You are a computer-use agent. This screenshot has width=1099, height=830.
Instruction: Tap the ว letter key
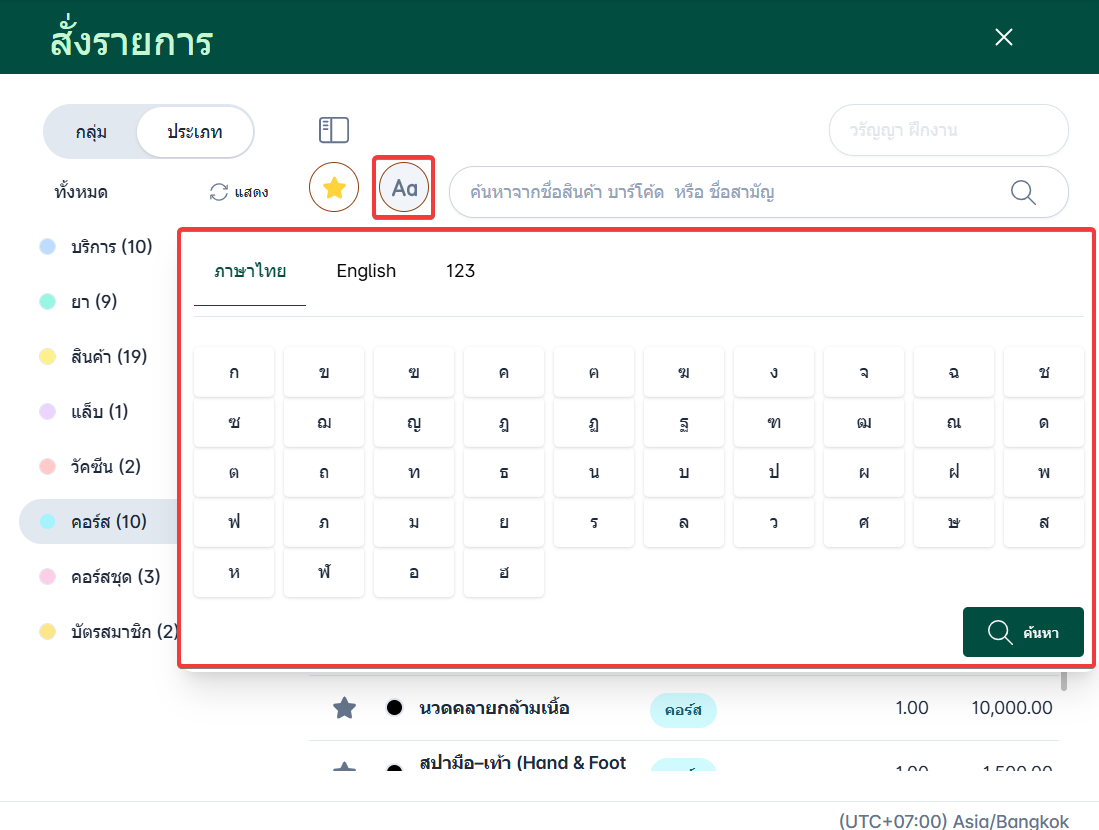774,522
